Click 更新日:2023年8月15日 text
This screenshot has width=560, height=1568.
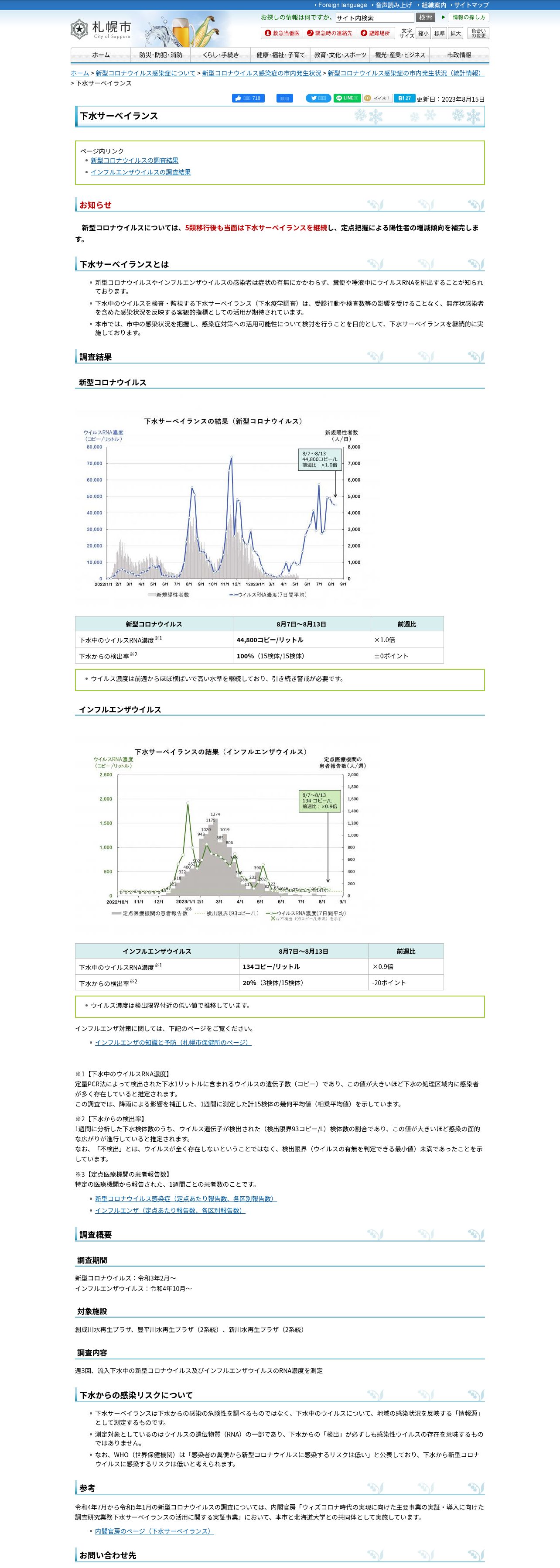[x=451, y=99]
